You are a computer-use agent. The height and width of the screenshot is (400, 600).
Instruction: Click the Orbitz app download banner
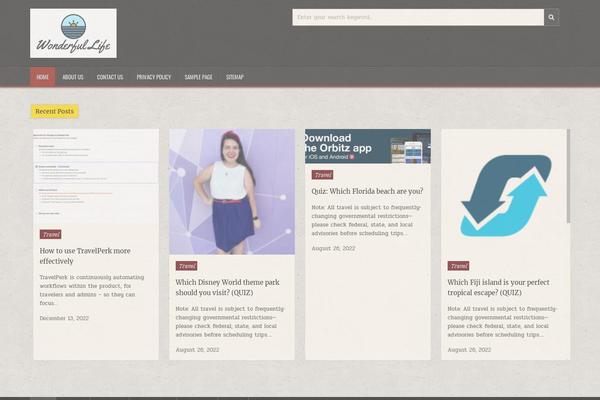pos(368,146)
